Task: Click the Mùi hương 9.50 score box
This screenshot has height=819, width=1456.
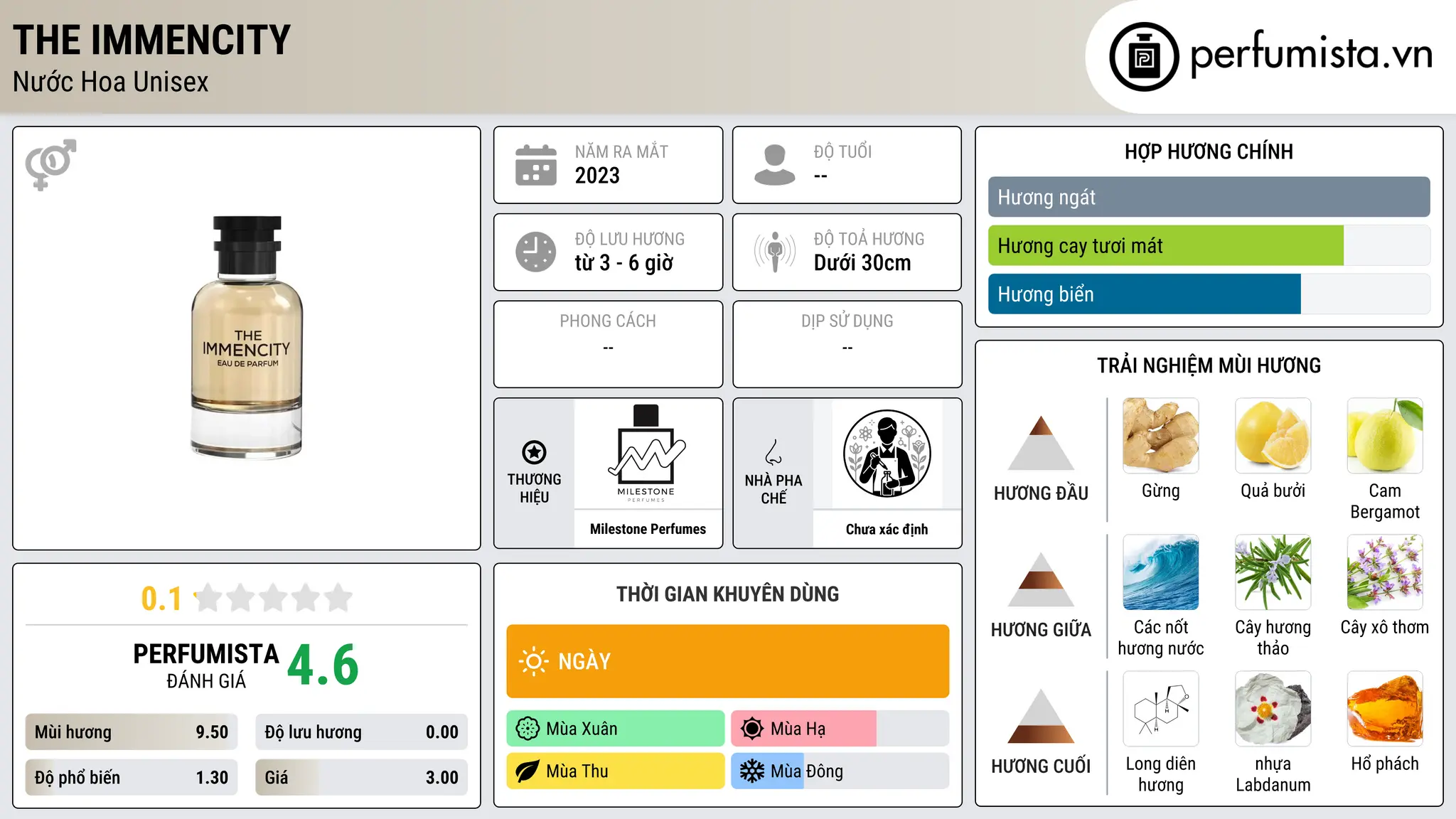Action: [132, 732]
